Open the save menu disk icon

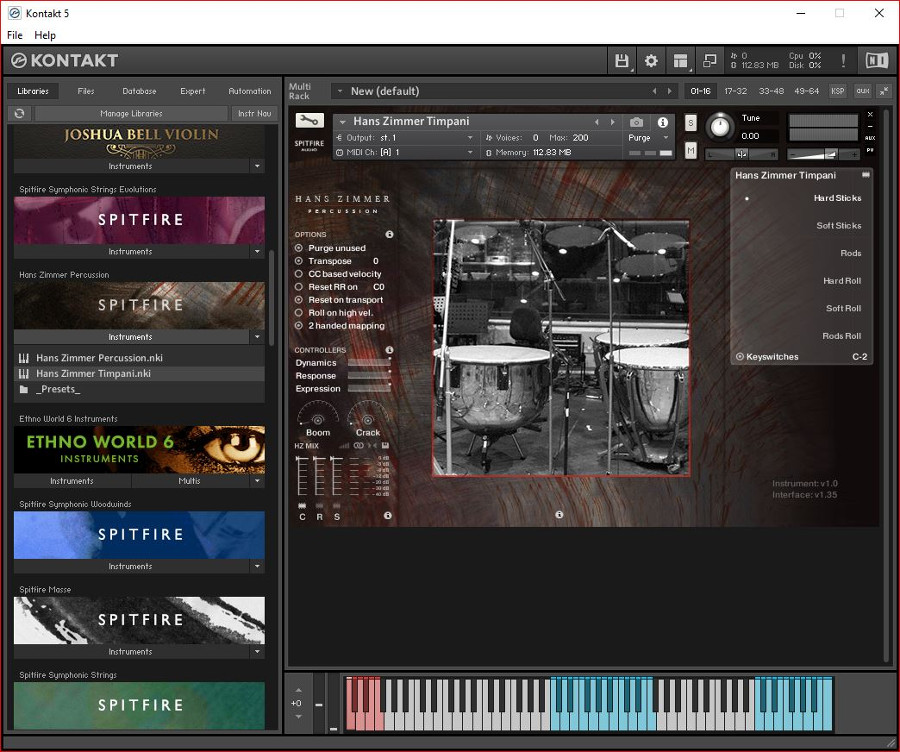point(622,61)
